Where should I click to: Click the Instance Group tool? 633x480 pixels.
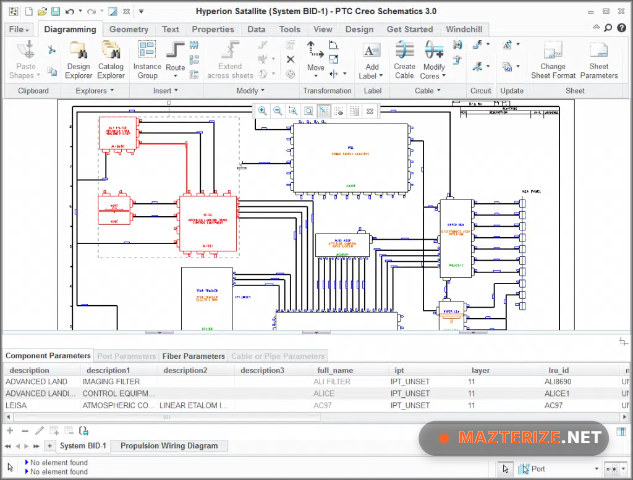147,60
